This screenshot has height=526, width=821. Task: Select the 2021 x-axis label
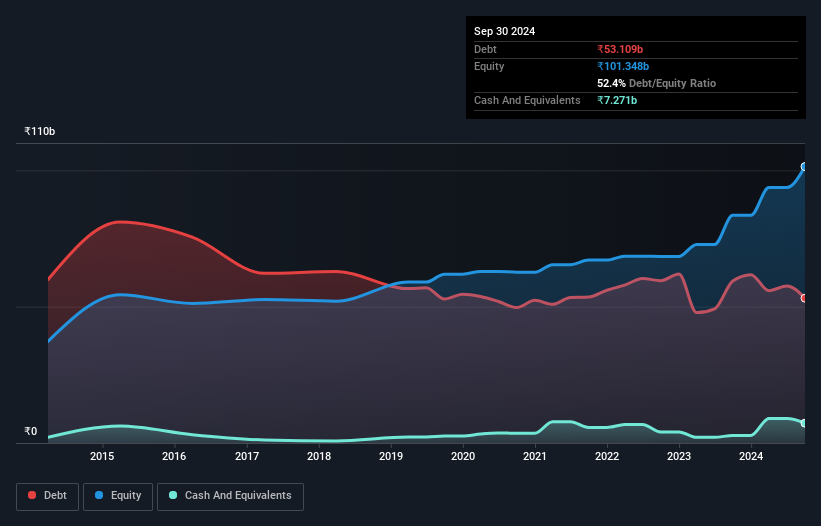535,456
